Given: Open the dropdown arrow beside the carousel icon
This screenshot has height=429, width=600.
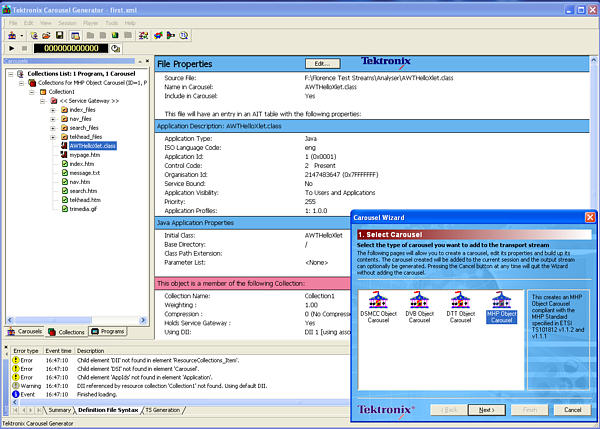Looking at the screenshot, I should point(22,36).
